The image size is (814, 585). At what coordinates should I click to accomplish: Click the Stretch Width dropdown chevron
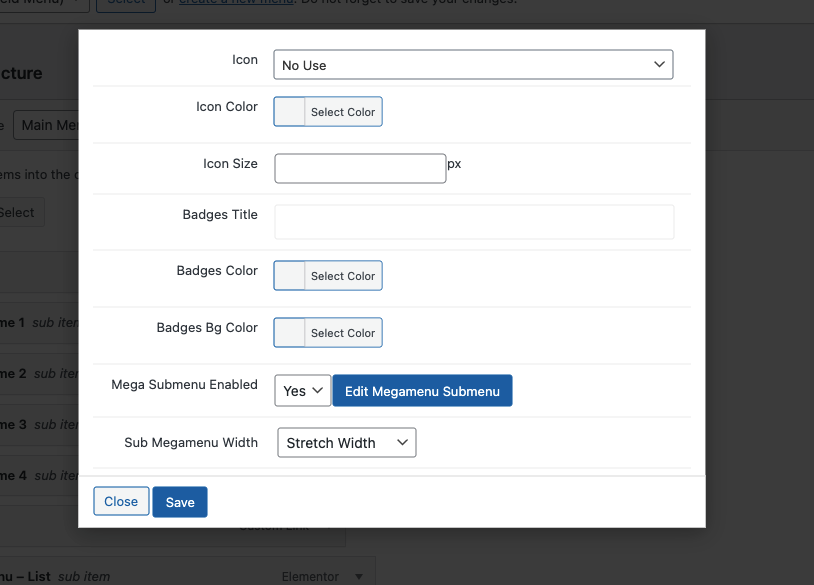[402, 443]
